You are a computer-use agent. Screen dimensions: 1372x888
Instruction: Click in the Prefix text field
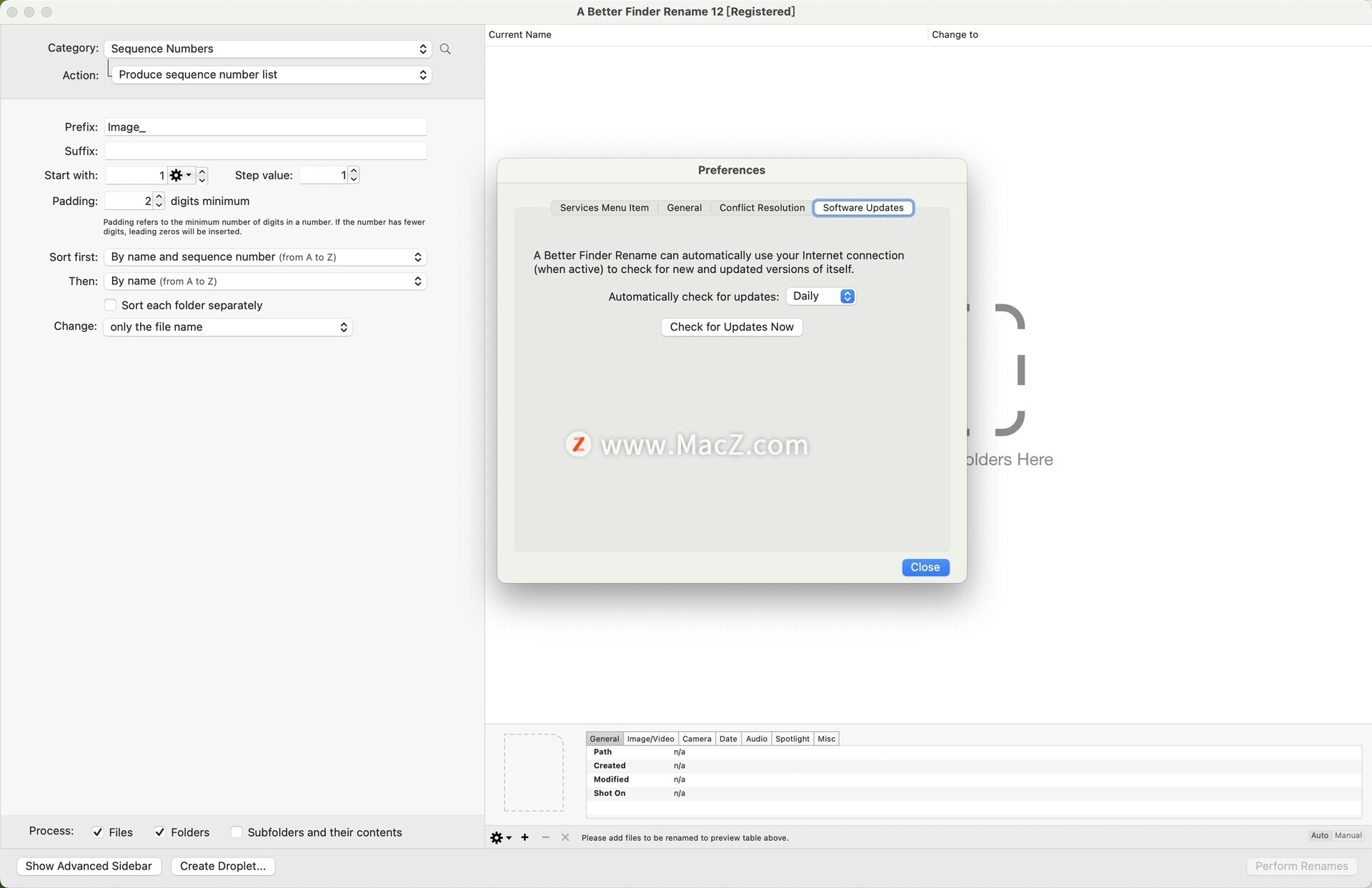[265, 126]
